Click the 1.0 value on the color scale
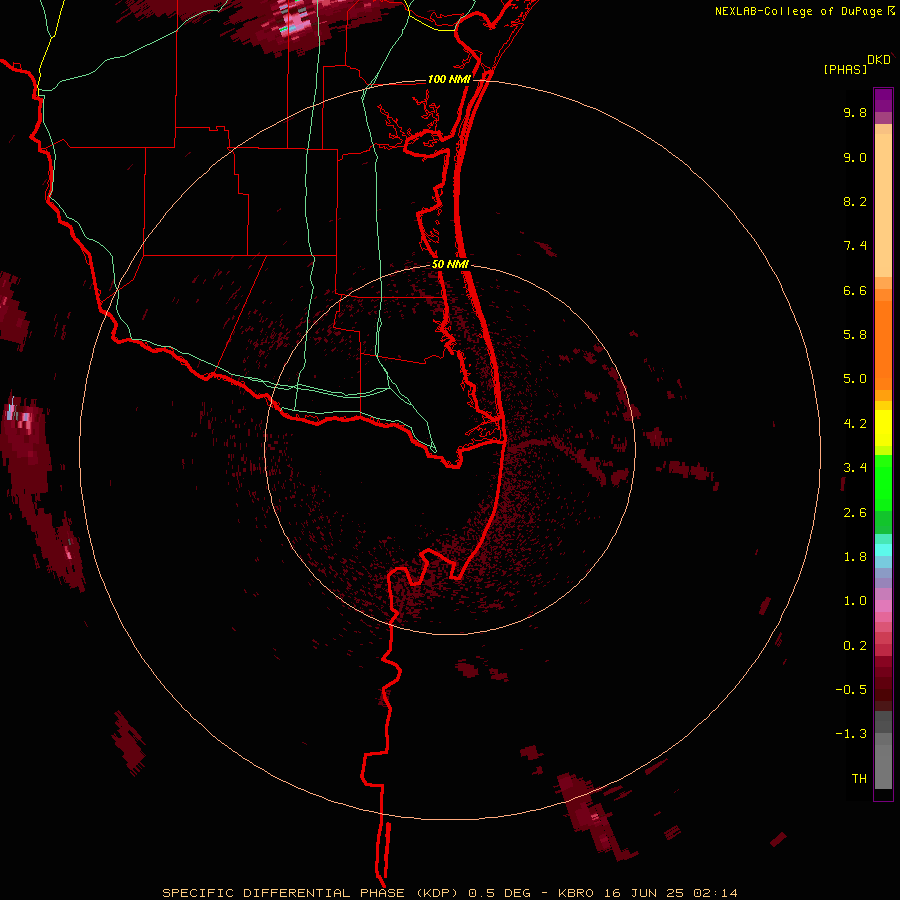The width and height of the screenshot is (900, 900). tap(855, 601)
